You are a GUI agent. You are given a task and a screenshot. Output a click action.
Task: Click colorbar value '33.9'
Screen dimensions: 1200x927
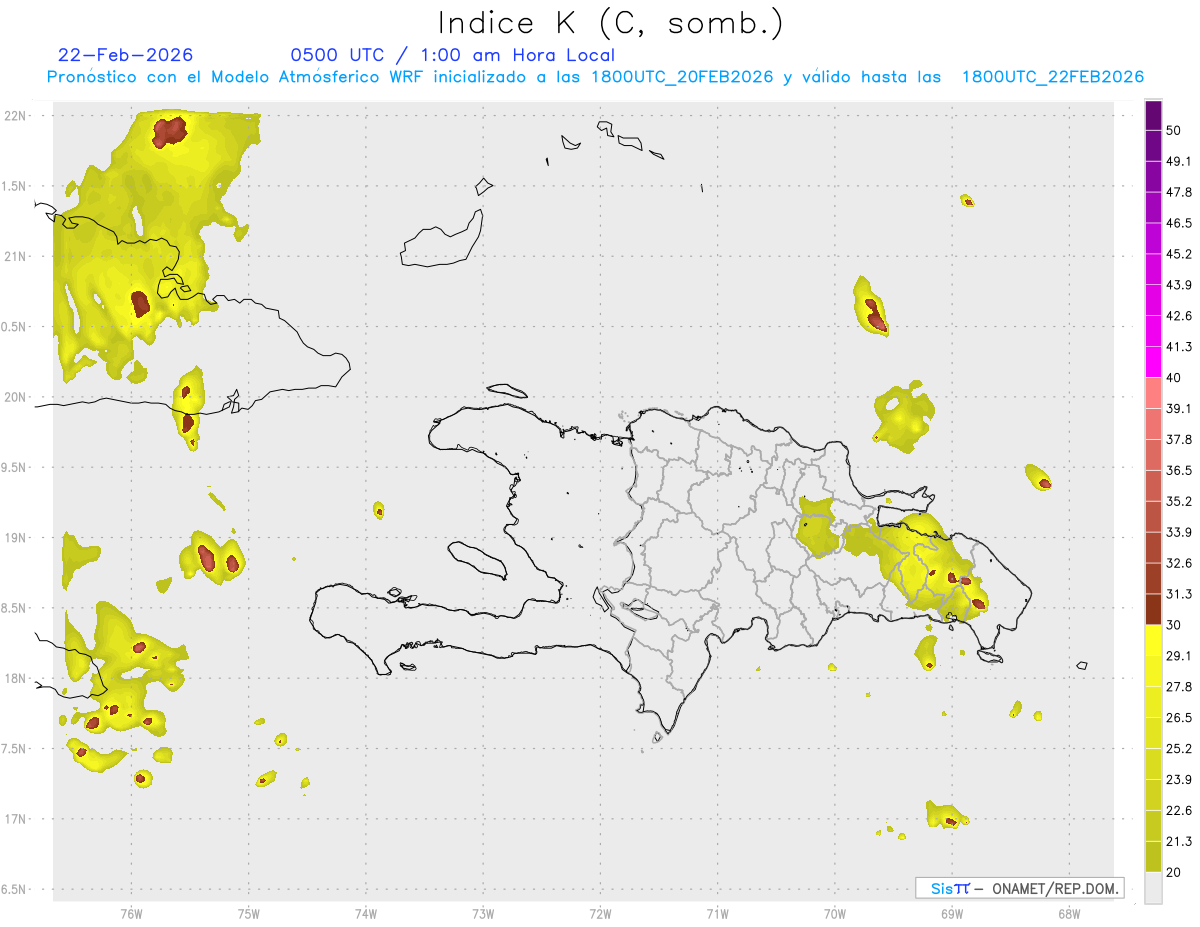click(1179, 532)
